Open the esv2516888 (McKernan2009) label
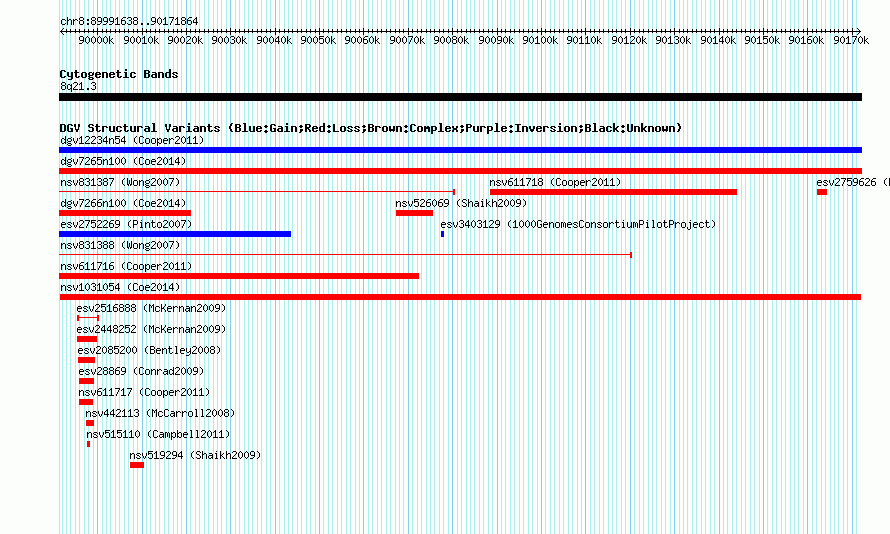 151,308
